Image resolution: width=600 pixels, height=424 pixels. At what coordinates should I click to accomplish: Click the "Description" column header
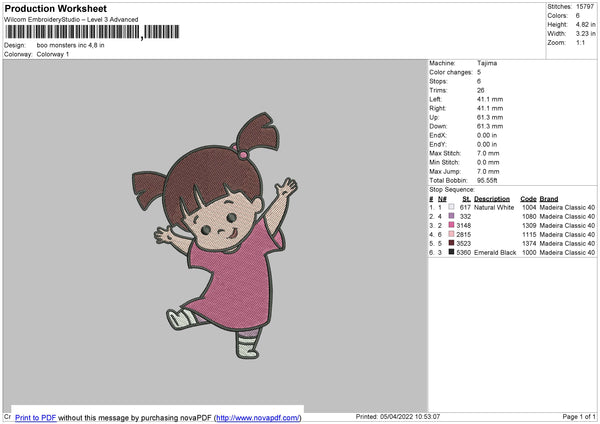tap(492, 199)
